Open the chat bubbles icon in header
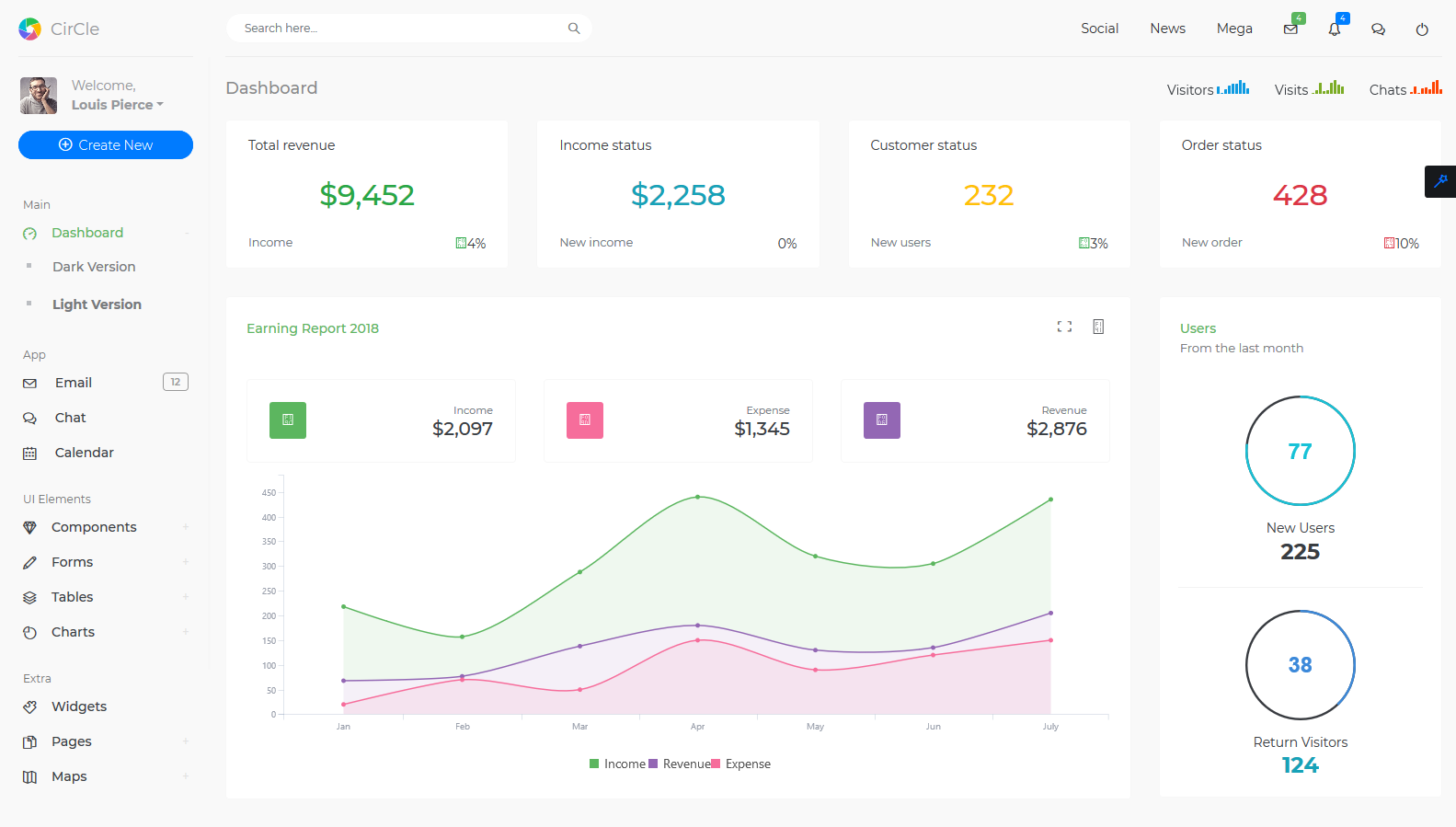 pyautogui.click(x=1378, y=29)
